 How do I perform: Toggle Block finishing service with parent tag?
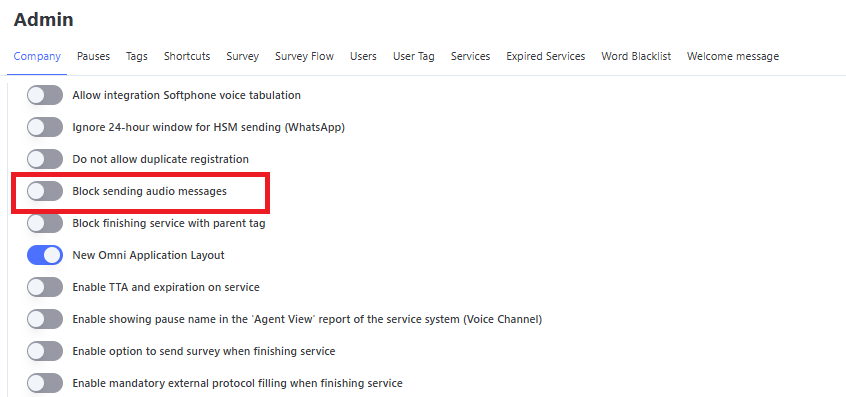[45, 223]
